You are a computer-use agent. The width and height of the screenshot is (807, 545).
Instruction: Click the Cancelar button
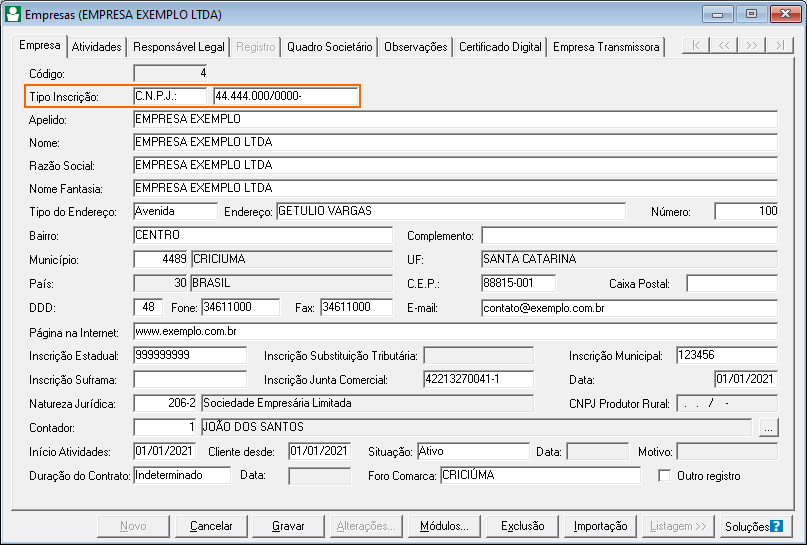211,526
